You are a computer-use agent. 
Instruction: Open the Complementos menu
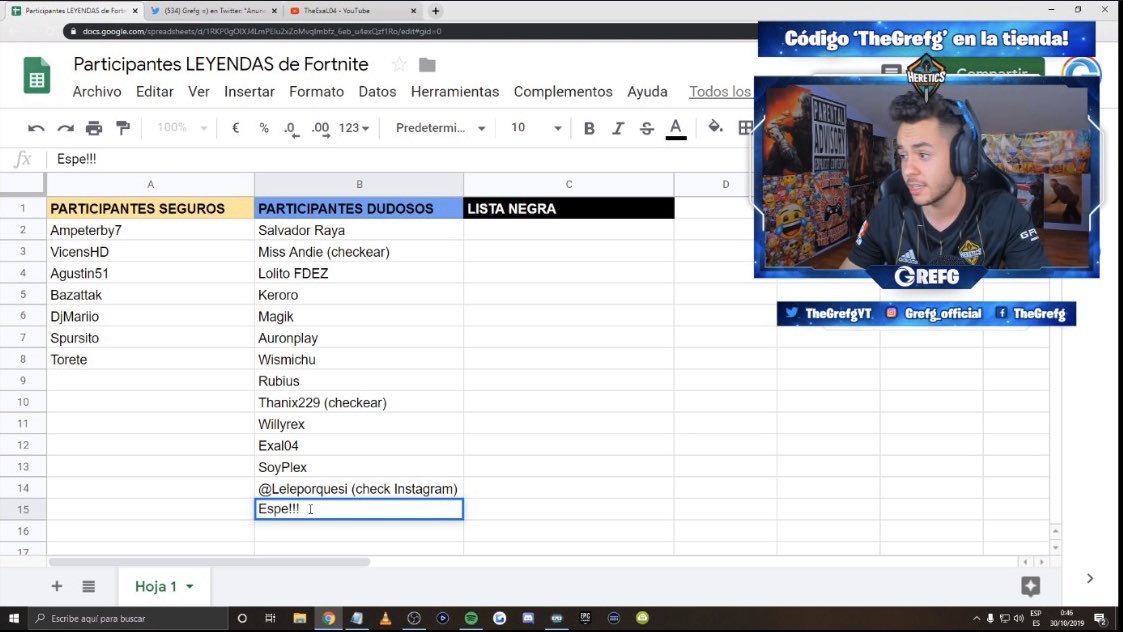pos(563,92)
